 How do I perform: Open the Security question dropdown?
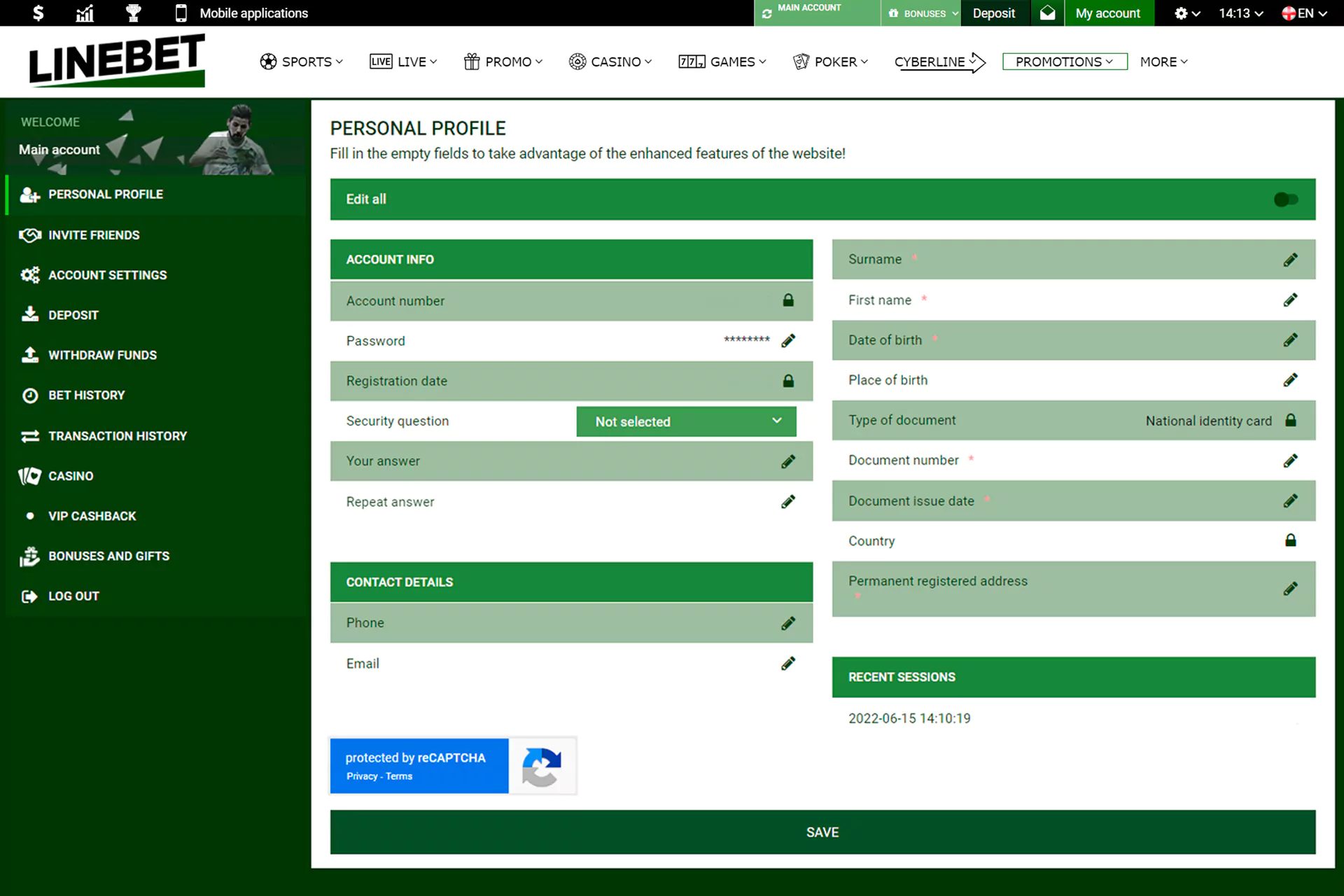click(686, 421)
